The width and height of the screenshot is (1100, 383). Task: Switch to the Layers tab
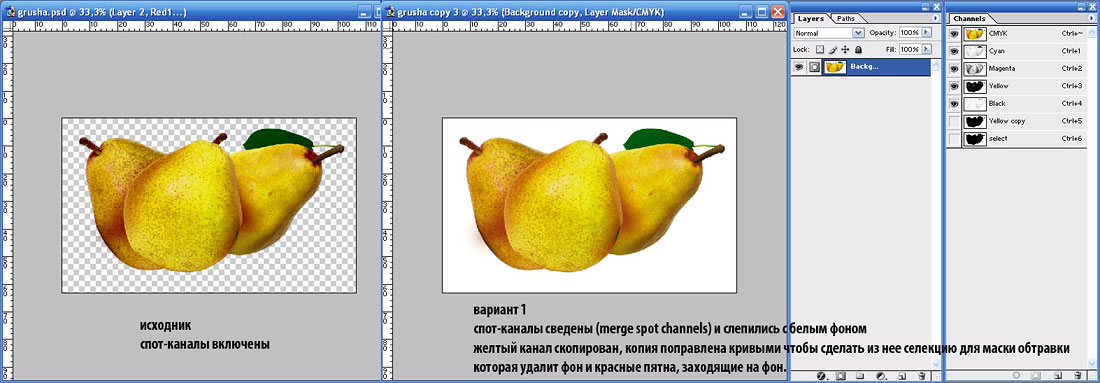coord(811,19)
